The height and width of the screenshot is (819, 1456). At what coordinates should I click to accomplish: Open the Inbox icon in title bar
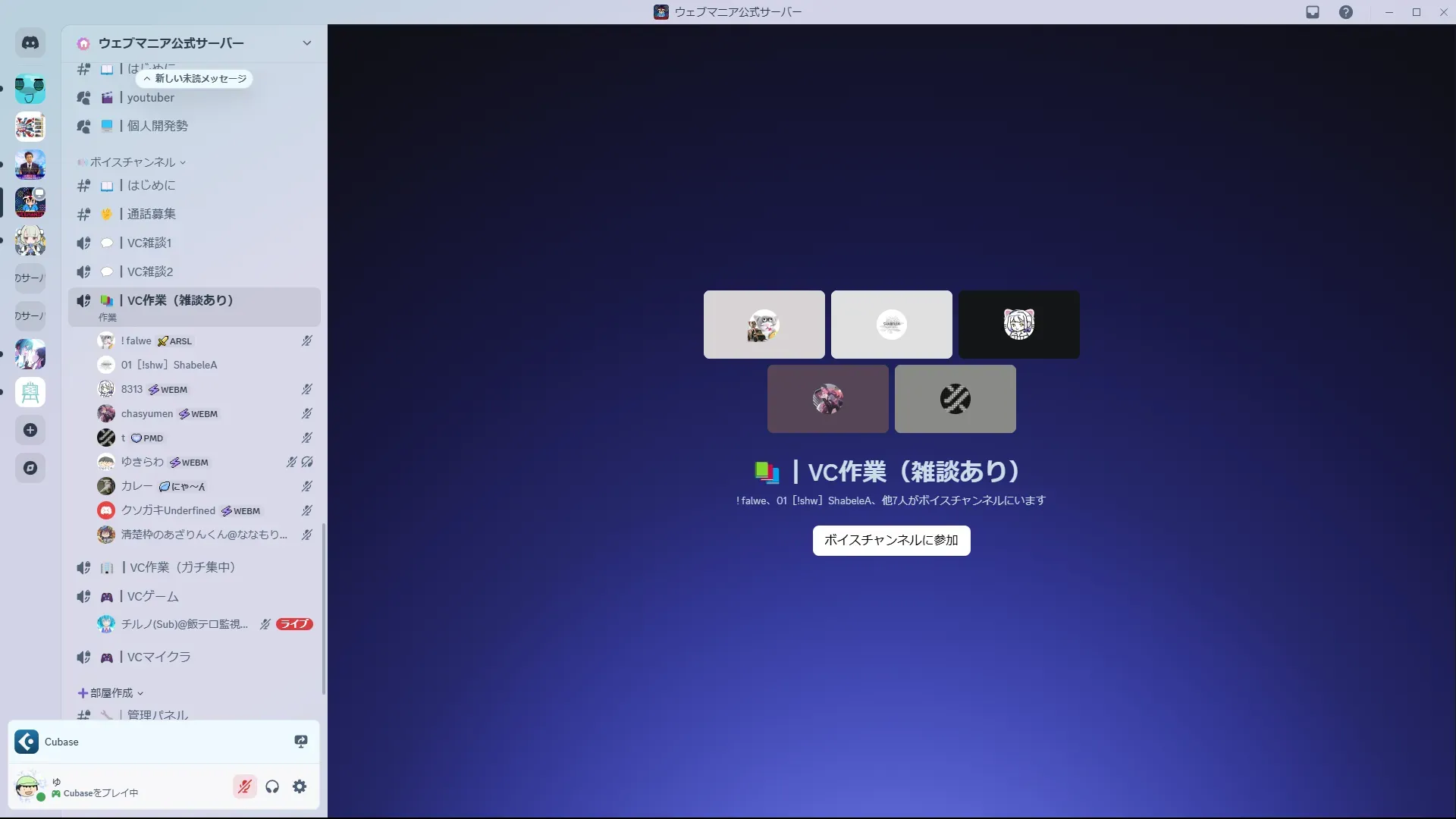pyautogui.click(x=1313, y=12)
